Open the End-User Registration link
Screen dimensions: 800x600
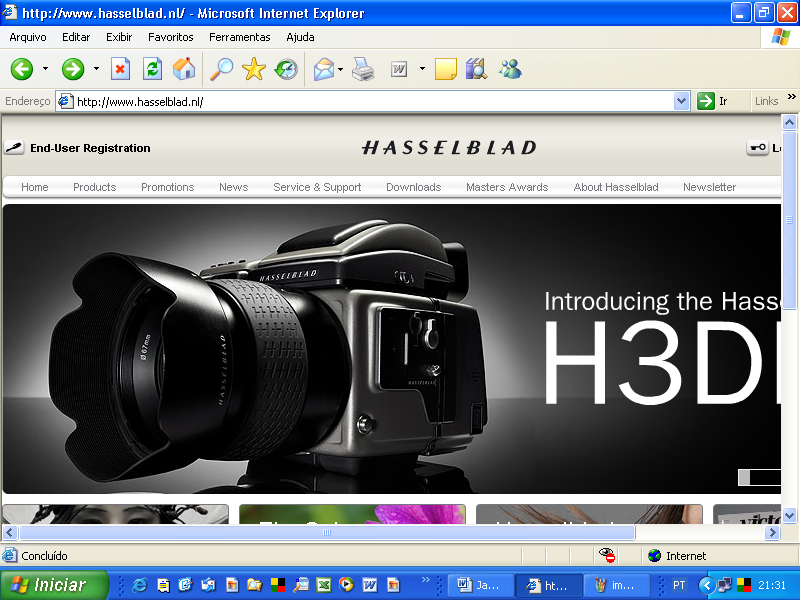(x=90, y=148)
